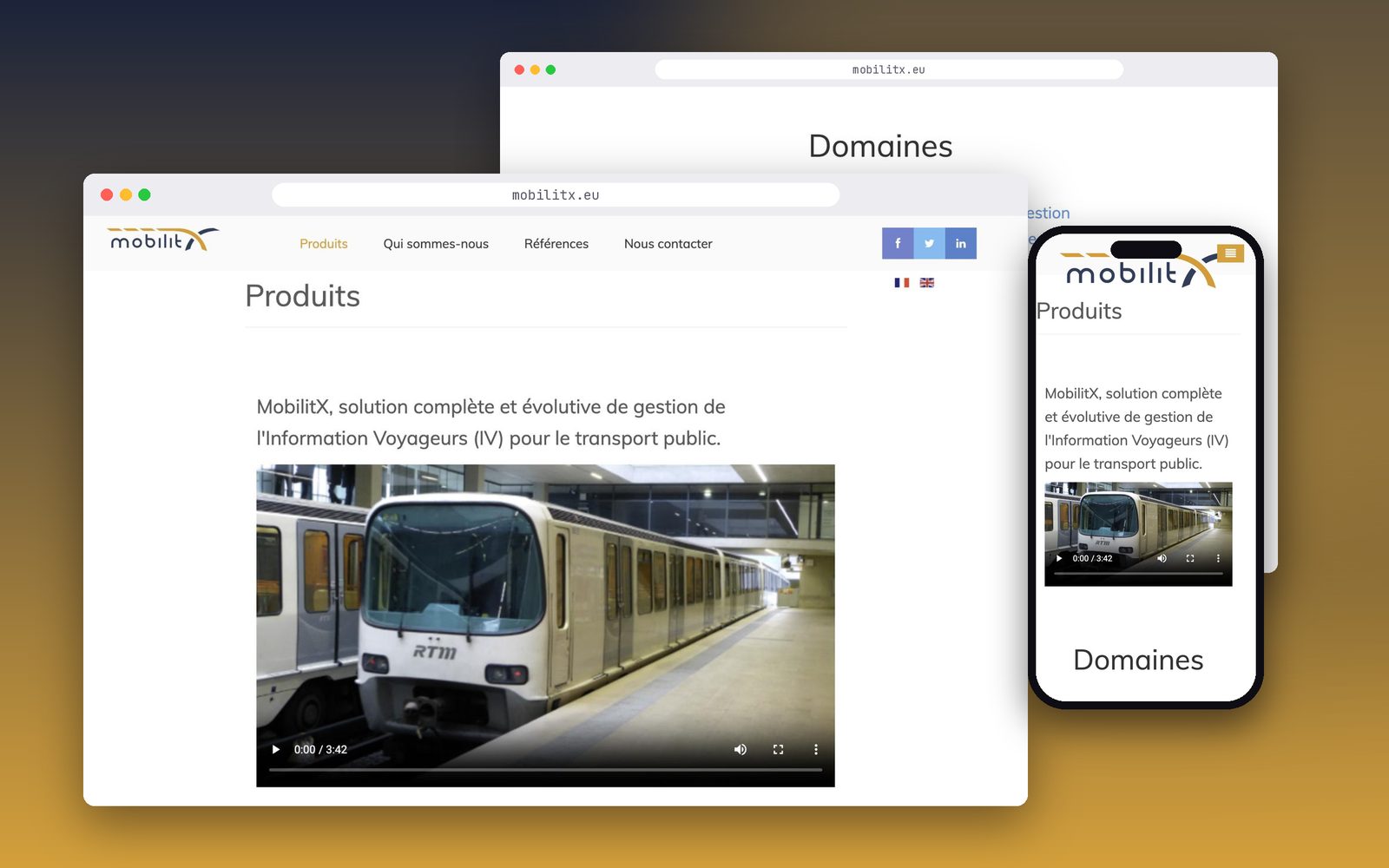Enter fullscreen on the desktop video
This screenshot has height=868, width=1389.
coord(778,749)
